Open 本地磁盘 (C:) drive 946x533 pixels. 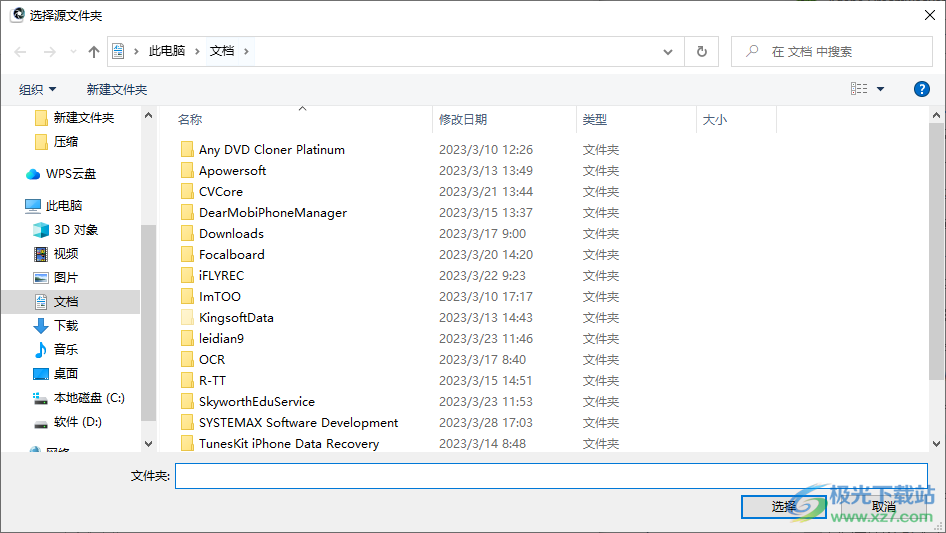[x=89, y=398]
